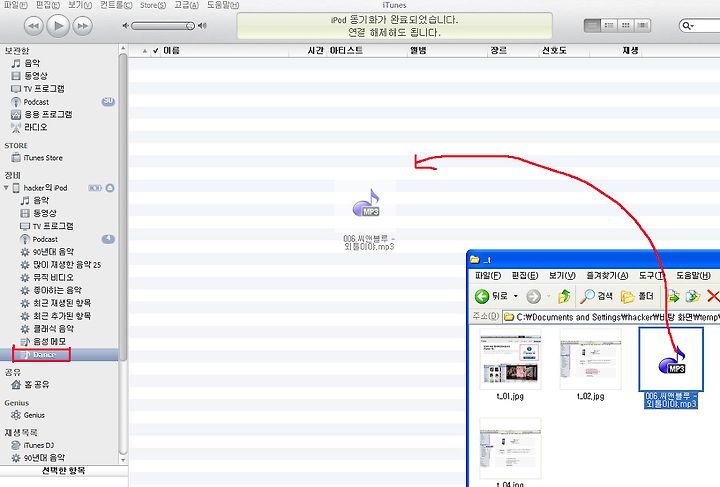Select the t_02.jpg thumbnail in Explorer
The image size is (720, 487).
pyautogui.click(x=591, y=359)
